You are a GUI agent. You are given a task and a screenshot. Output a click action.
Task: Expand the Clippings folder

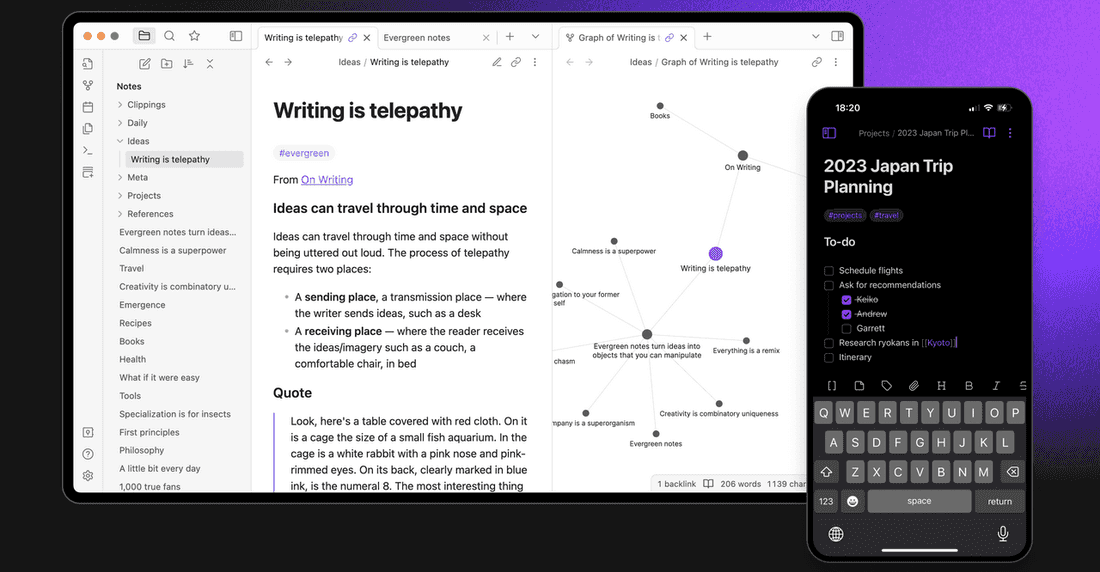tap(120, 105)
